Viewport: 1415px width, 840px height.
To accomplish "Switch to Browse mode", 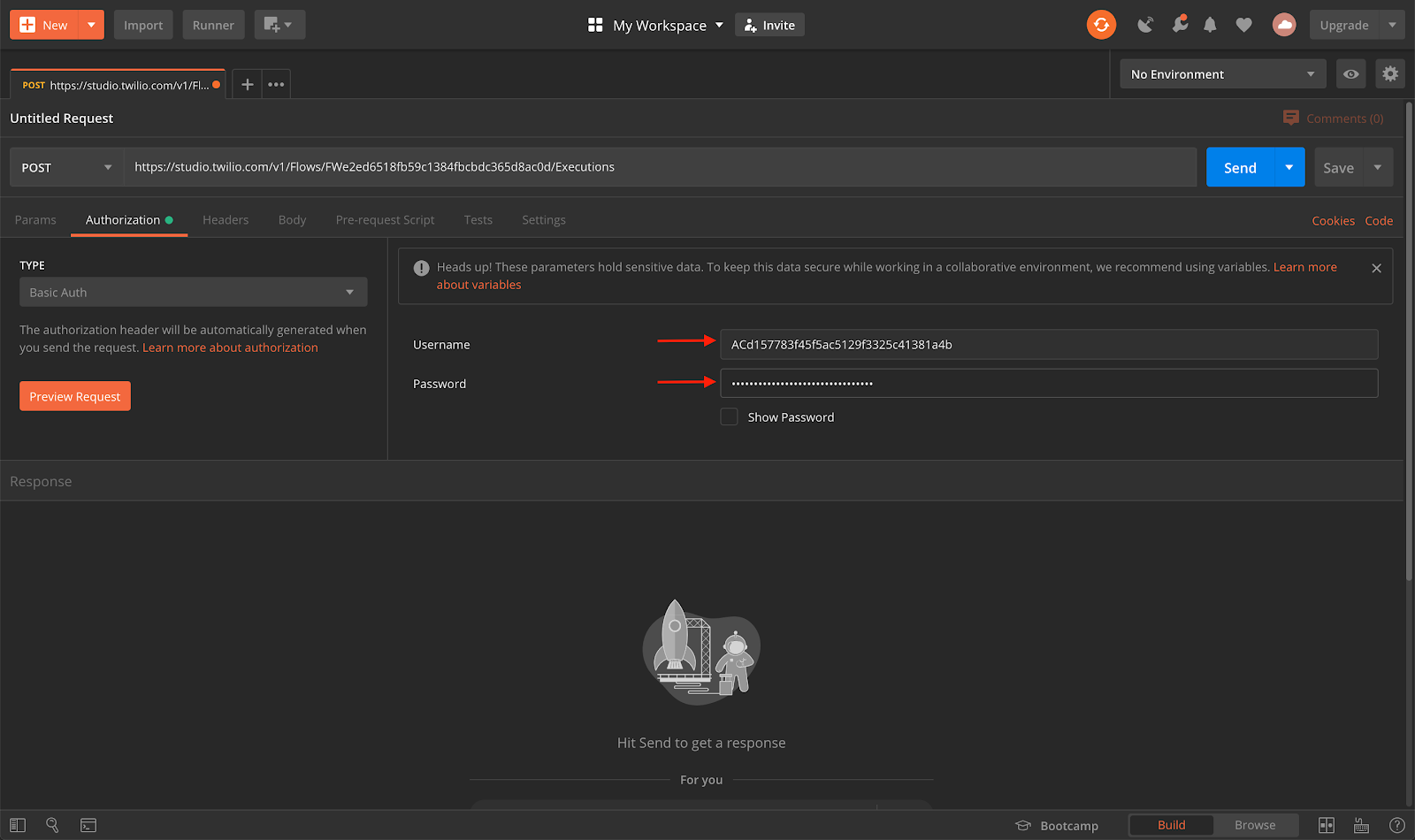I will 1254,825.
